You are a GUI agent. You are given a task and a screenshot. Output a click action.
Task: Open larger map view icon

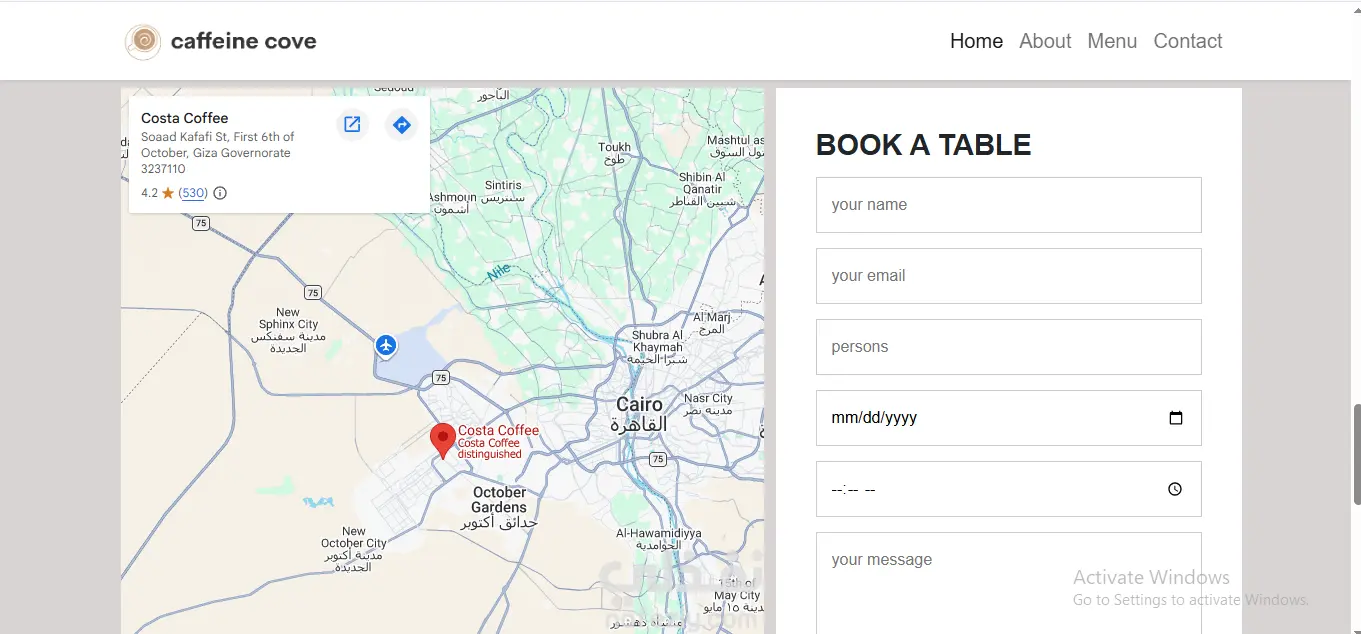tap(352, 124)
